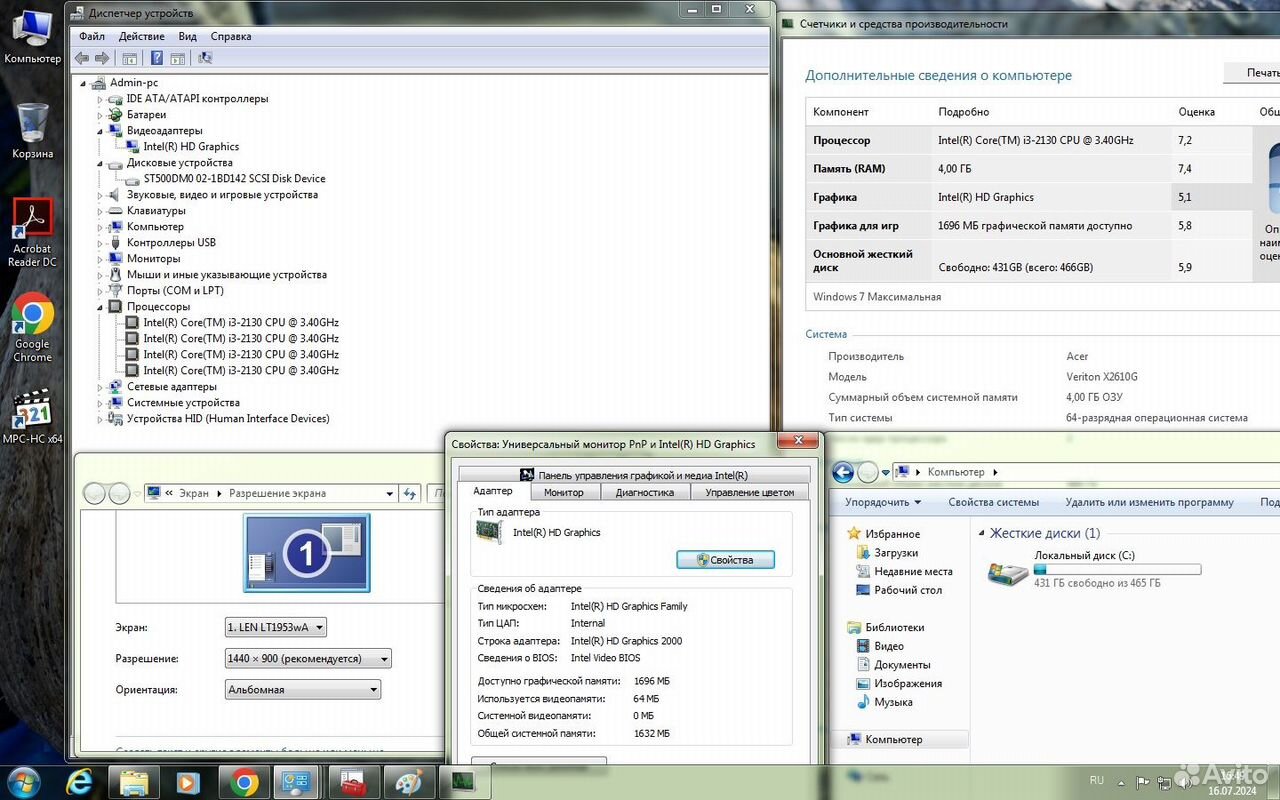Click the Процессор row in performance table
This screenshot has height=800, width=1280.
[1028, 141]
